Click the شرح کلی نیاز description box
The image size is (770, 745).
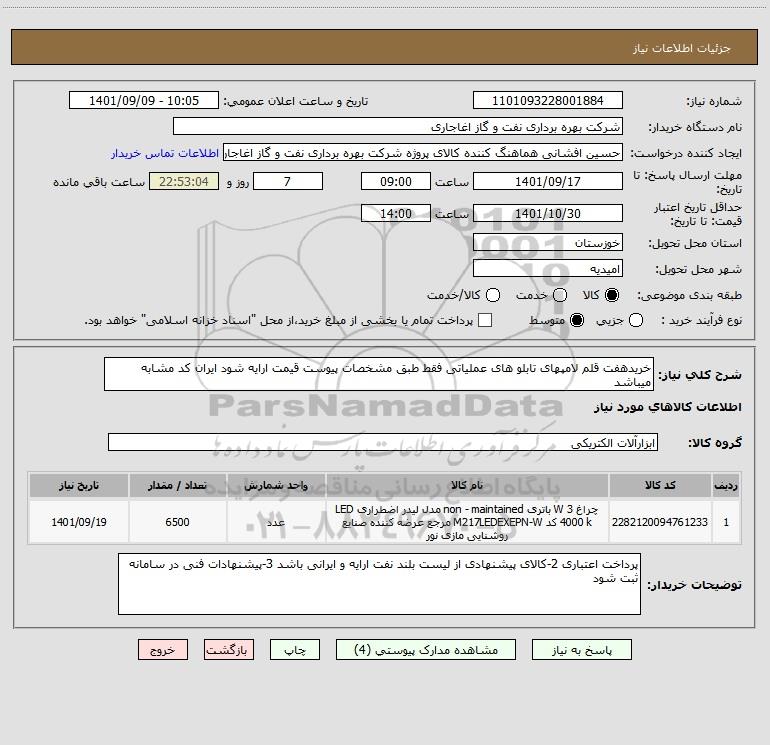click(x=379, y=374)
